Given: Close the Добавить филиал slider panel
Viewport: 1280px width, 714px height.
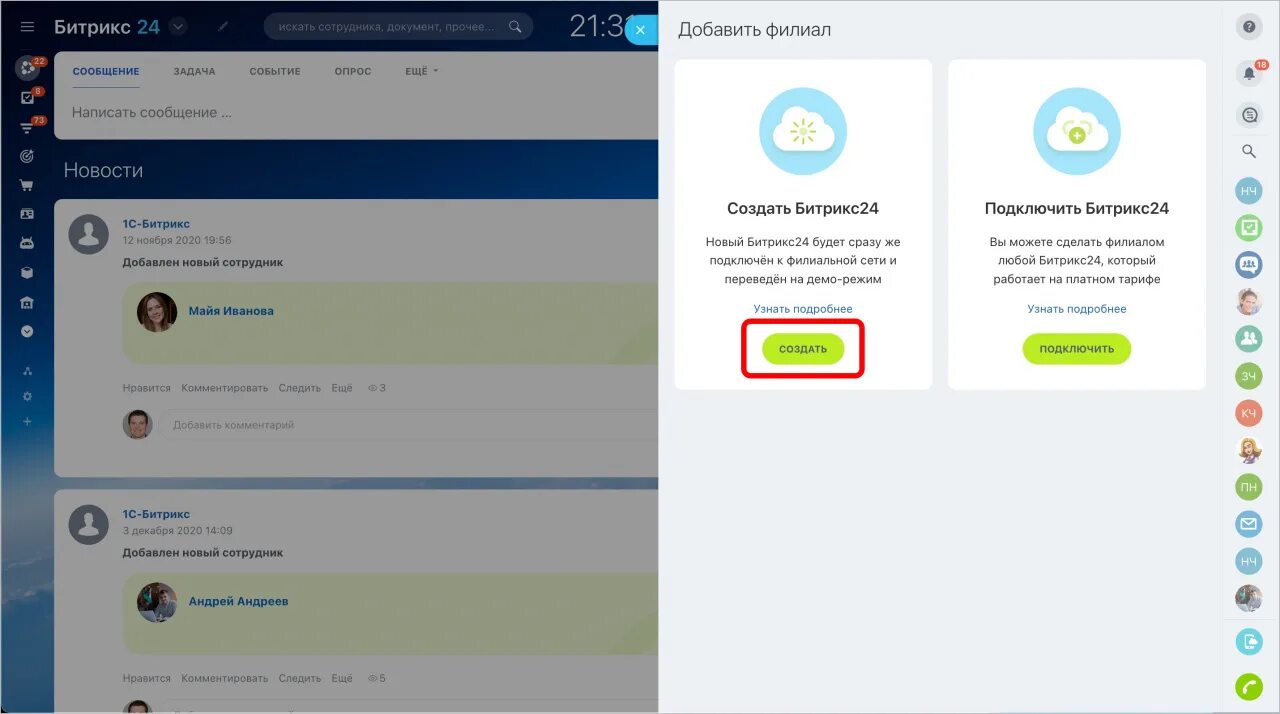Looking at the screenshot, I should coord(641,30).
